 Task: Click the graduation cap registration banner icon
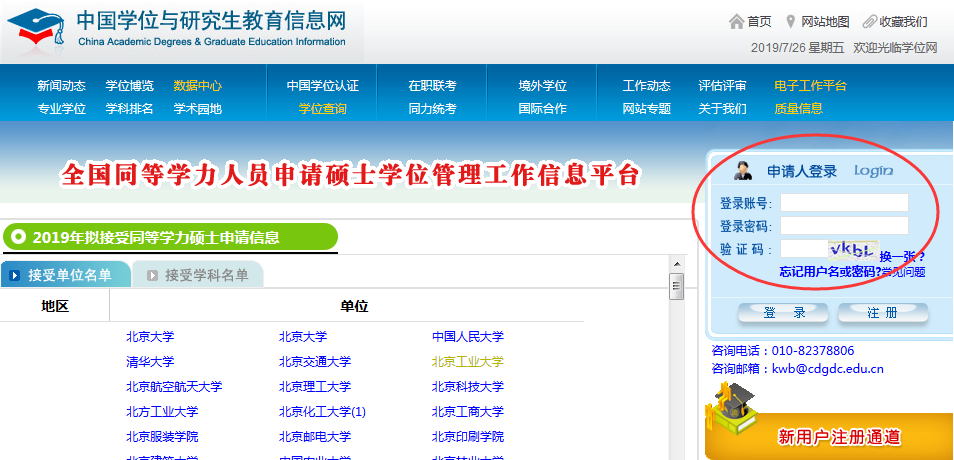(732, 406)
